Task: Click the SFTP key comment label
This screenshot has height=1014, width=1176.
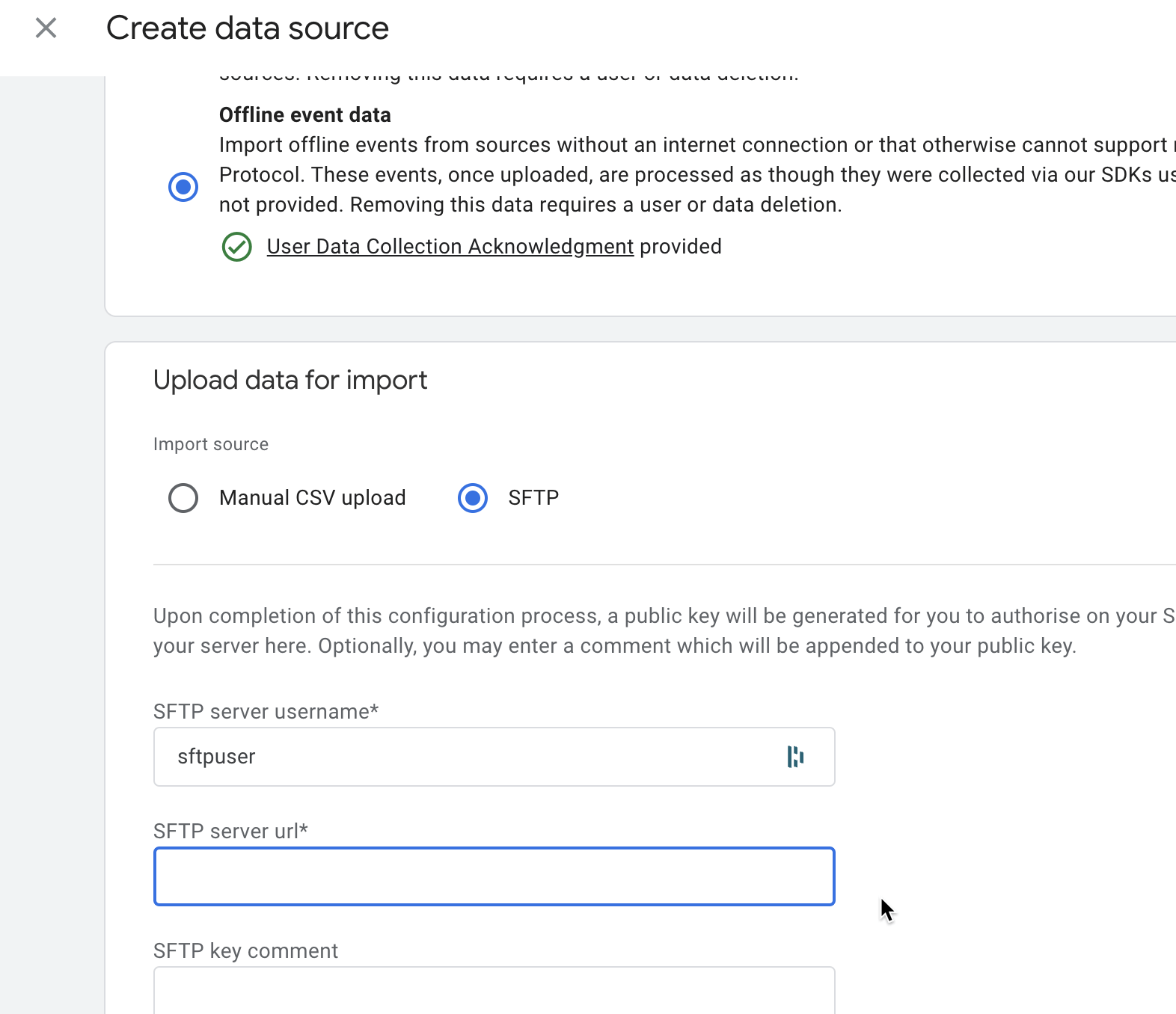Action: [x=245, y=951]
